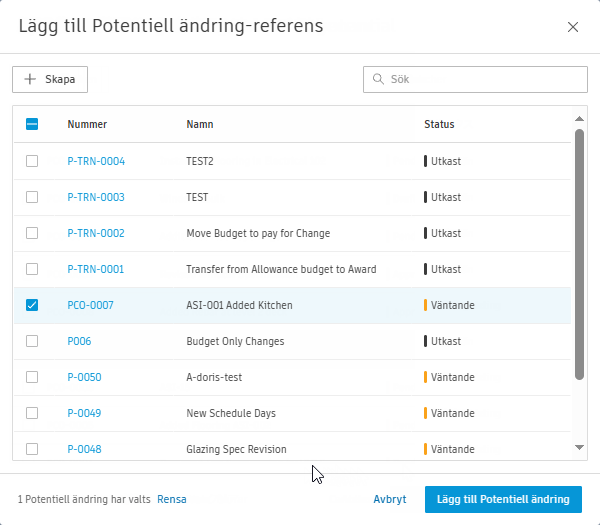This screenshot has width=600, height=525.
Task: Close the dialog with the X icon
Action: (x=573, y=27)
